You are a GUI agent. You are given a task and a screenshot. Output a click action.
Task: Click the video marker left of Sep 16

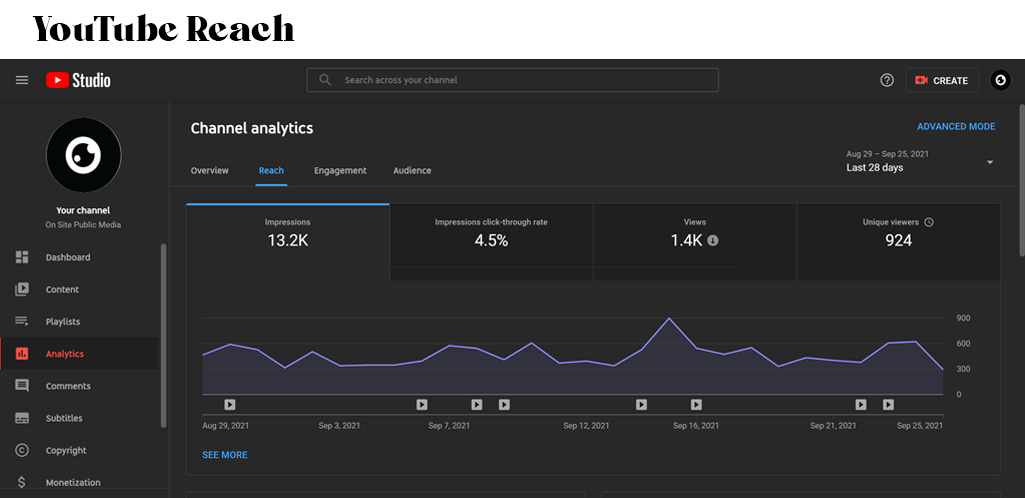point(641,405)
